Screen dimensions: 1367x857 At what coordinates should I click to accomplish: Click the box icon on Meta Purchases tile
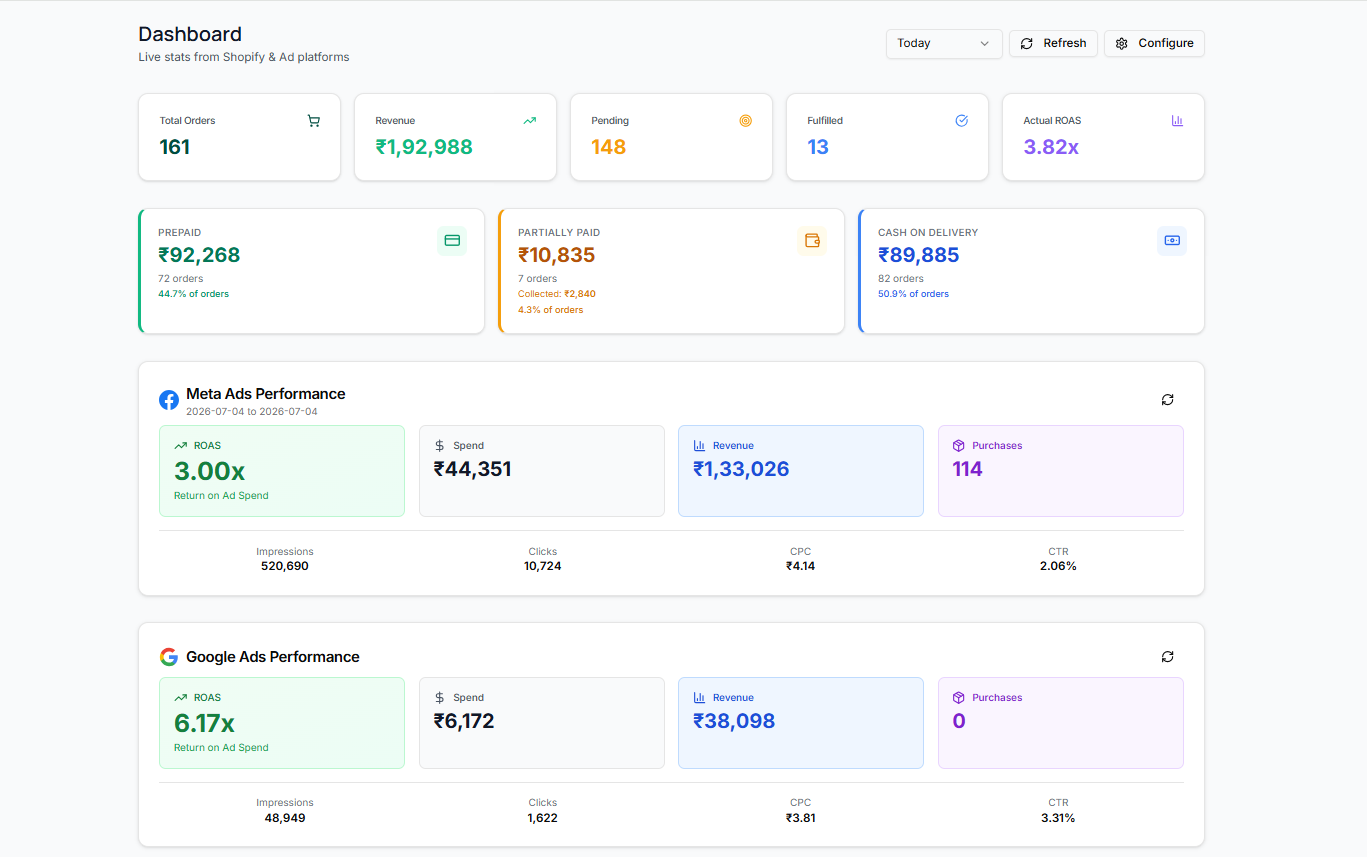[x=958, y=446]
